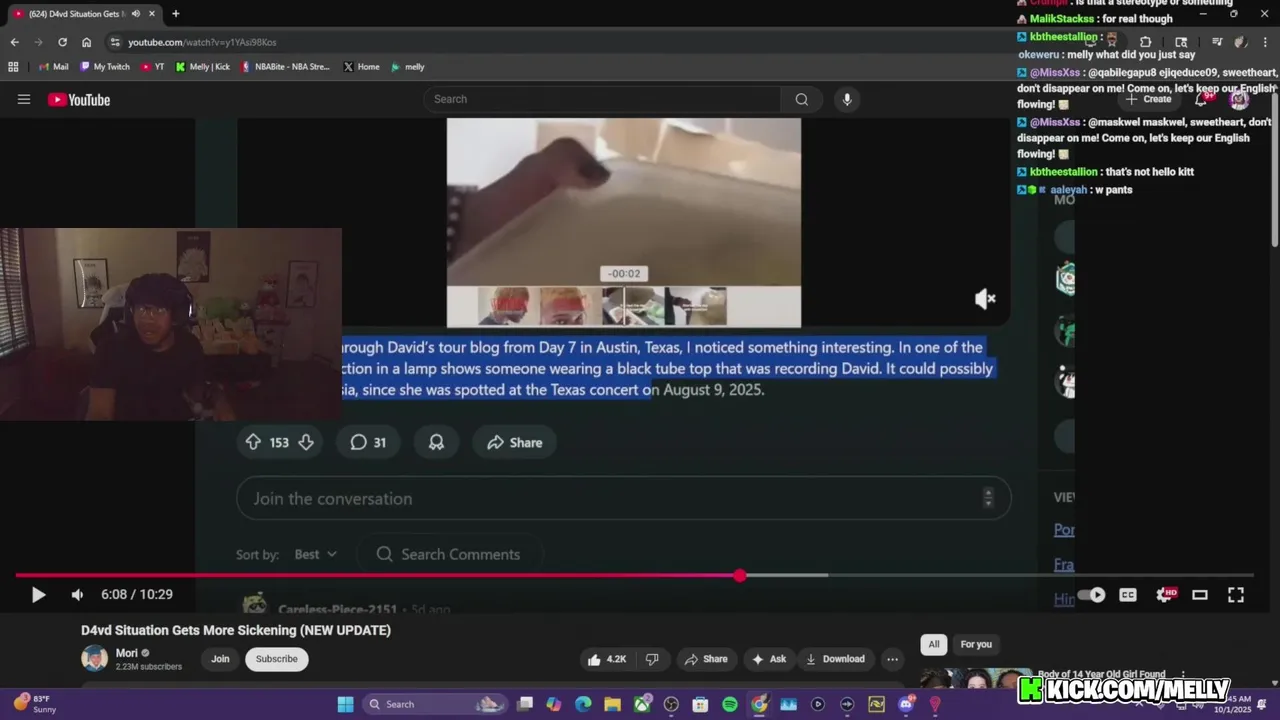1280x720 pixels.
Task: Mute the tab using speaker icon
Action: (x=135, y=14)
